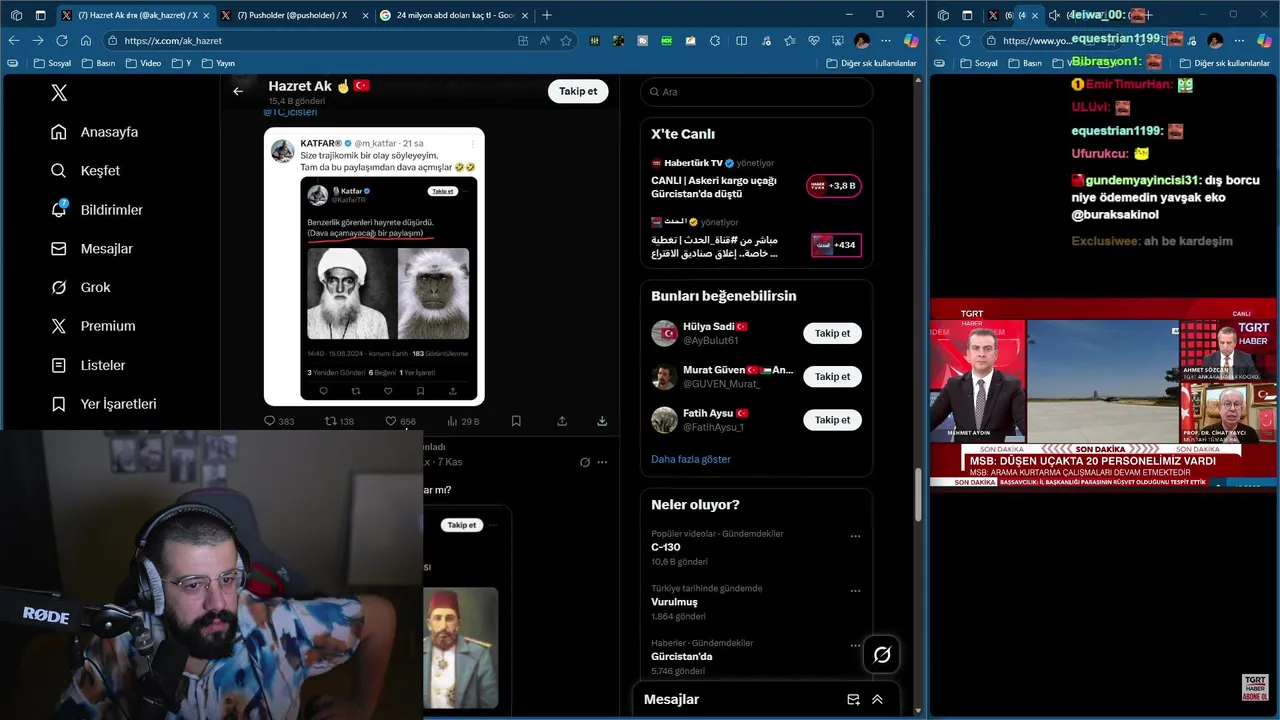Open Grok from the sidebar
Image resolution: width=1280 pixels, height=720 pixels.
(x=81, y=287)
